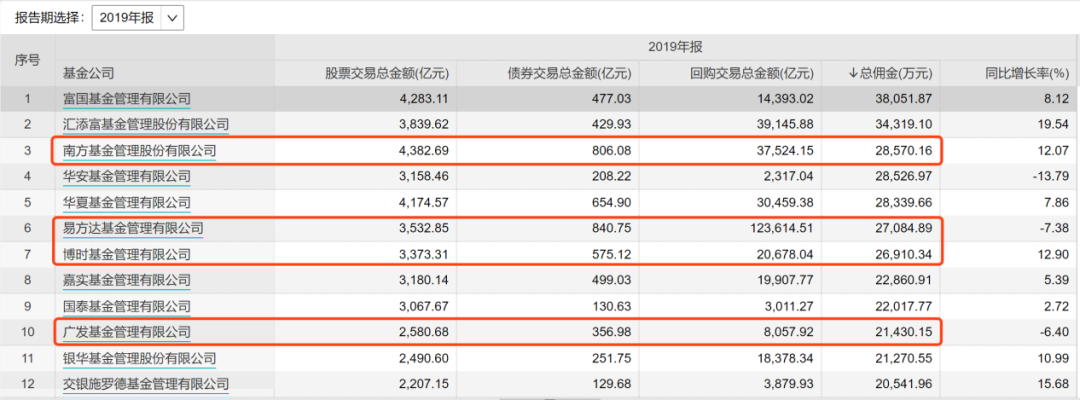Select growth rate cell 12.90
Image resolution: width=1080 pixels, height=400 pixels.
(x=1052, y=255)
